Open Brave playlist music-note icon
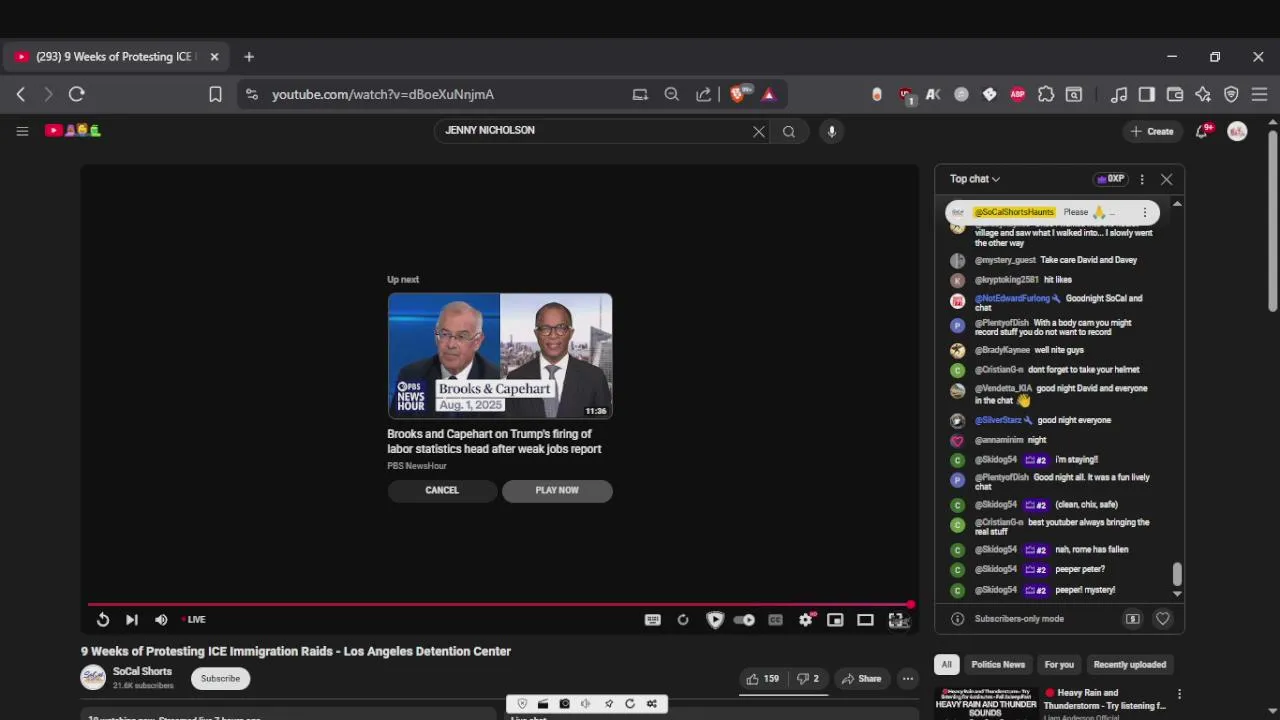 coord(1119,94)
